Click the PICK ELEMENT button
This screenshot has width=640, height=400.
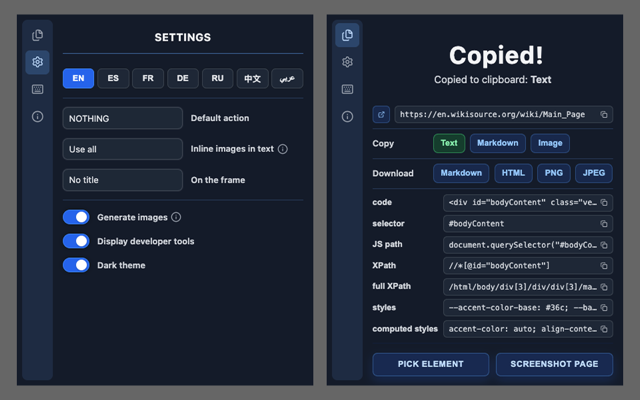[431, 364]
